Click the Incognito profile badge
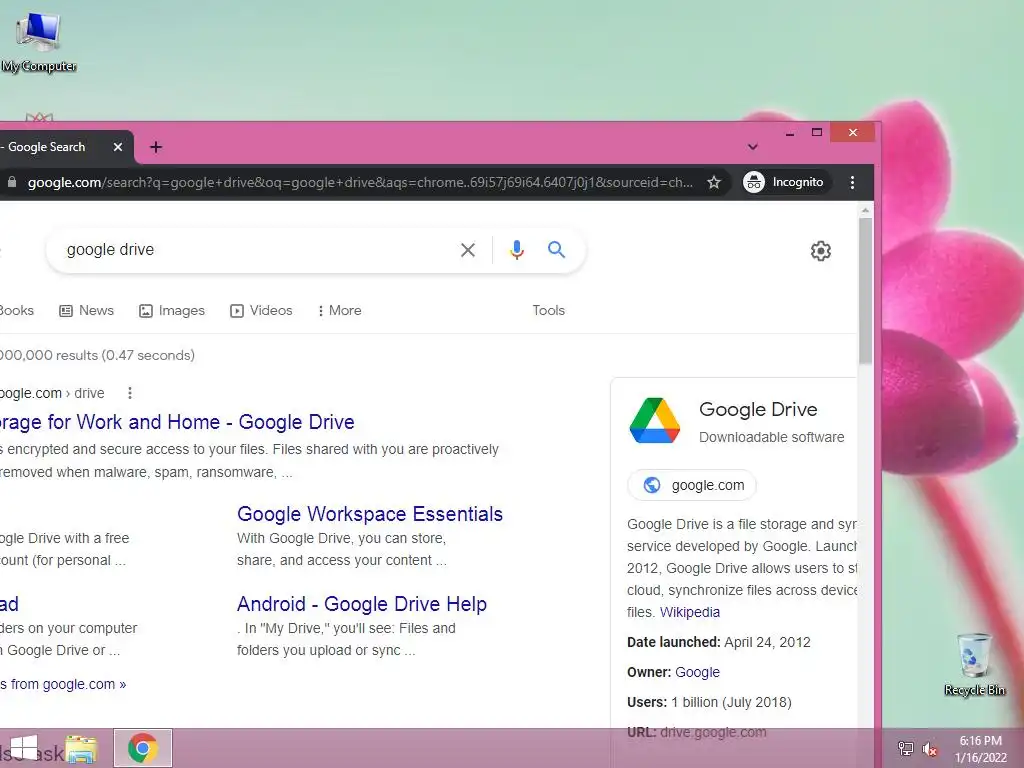This screenshot has height=768, width=1024. tap(786, 182)
